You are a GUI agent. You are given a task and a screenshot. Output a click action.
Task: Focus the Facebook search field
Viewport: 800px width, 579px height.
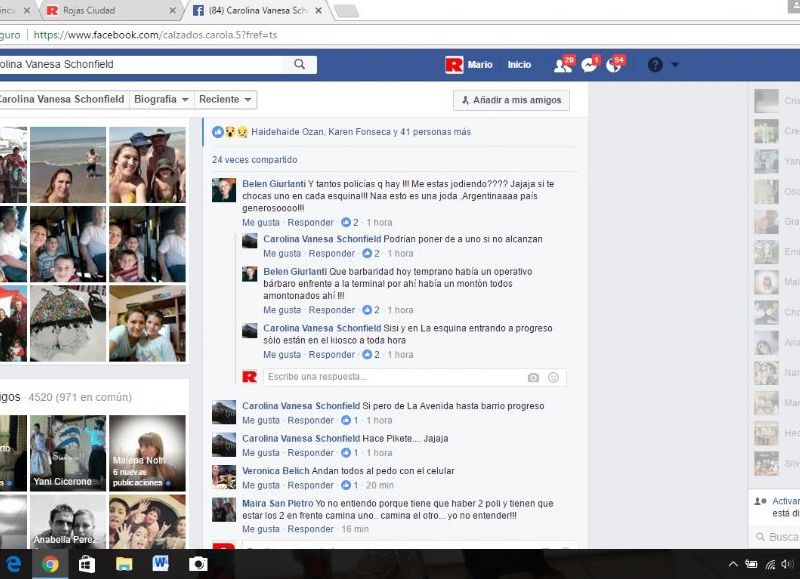[140, 64]
